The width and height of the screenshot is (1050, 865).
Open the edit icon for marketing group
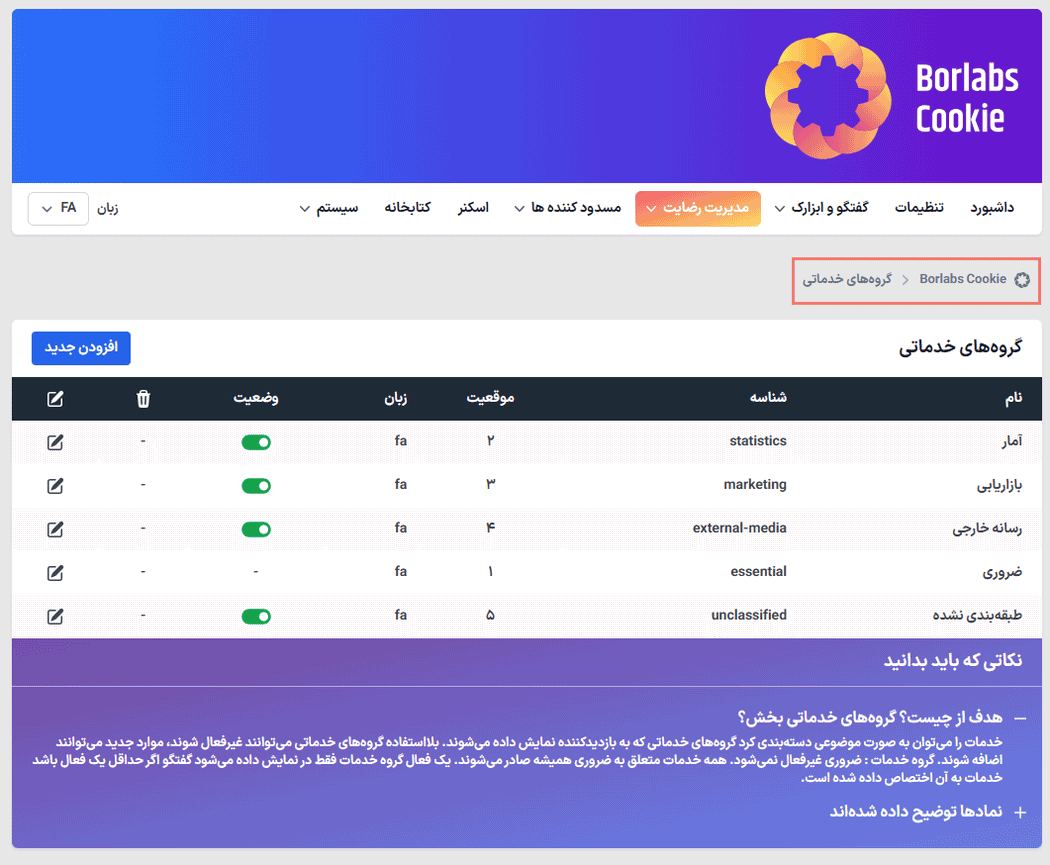pos(55,485)
